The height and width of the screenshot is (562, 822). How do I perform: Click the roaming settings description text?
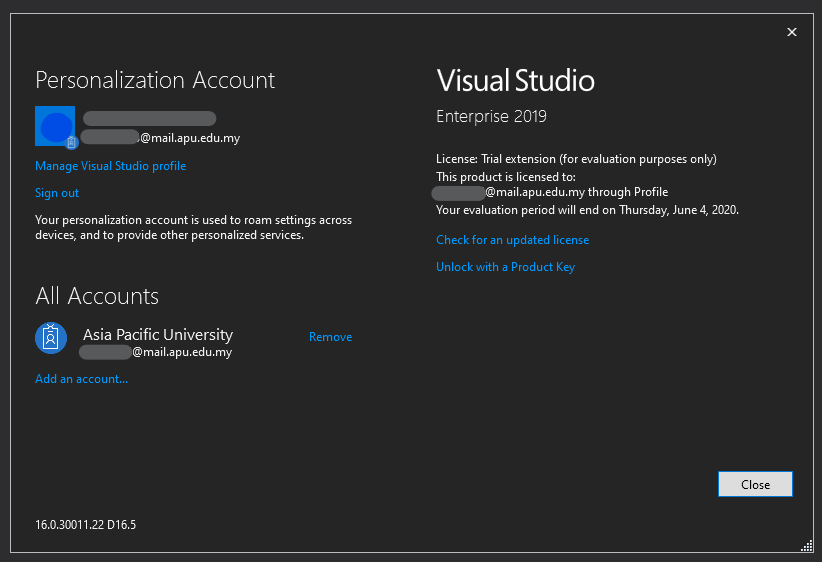pyautogui.click(x=193, y=228)
